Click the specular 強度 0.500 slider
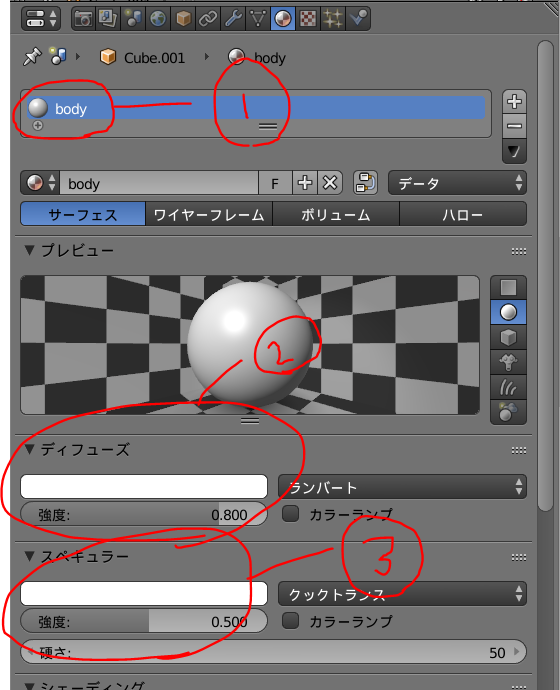 144,621
